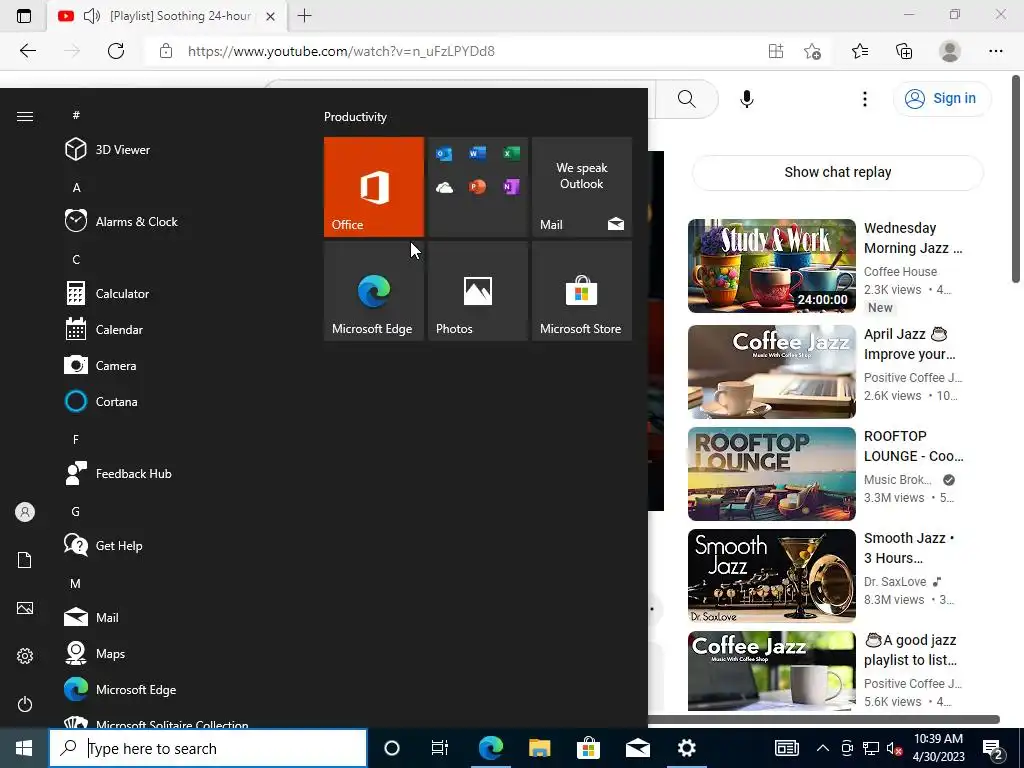Open the Photos tile
The height and width of the screenshot is (768, 1024).
[x=478, y=291]
